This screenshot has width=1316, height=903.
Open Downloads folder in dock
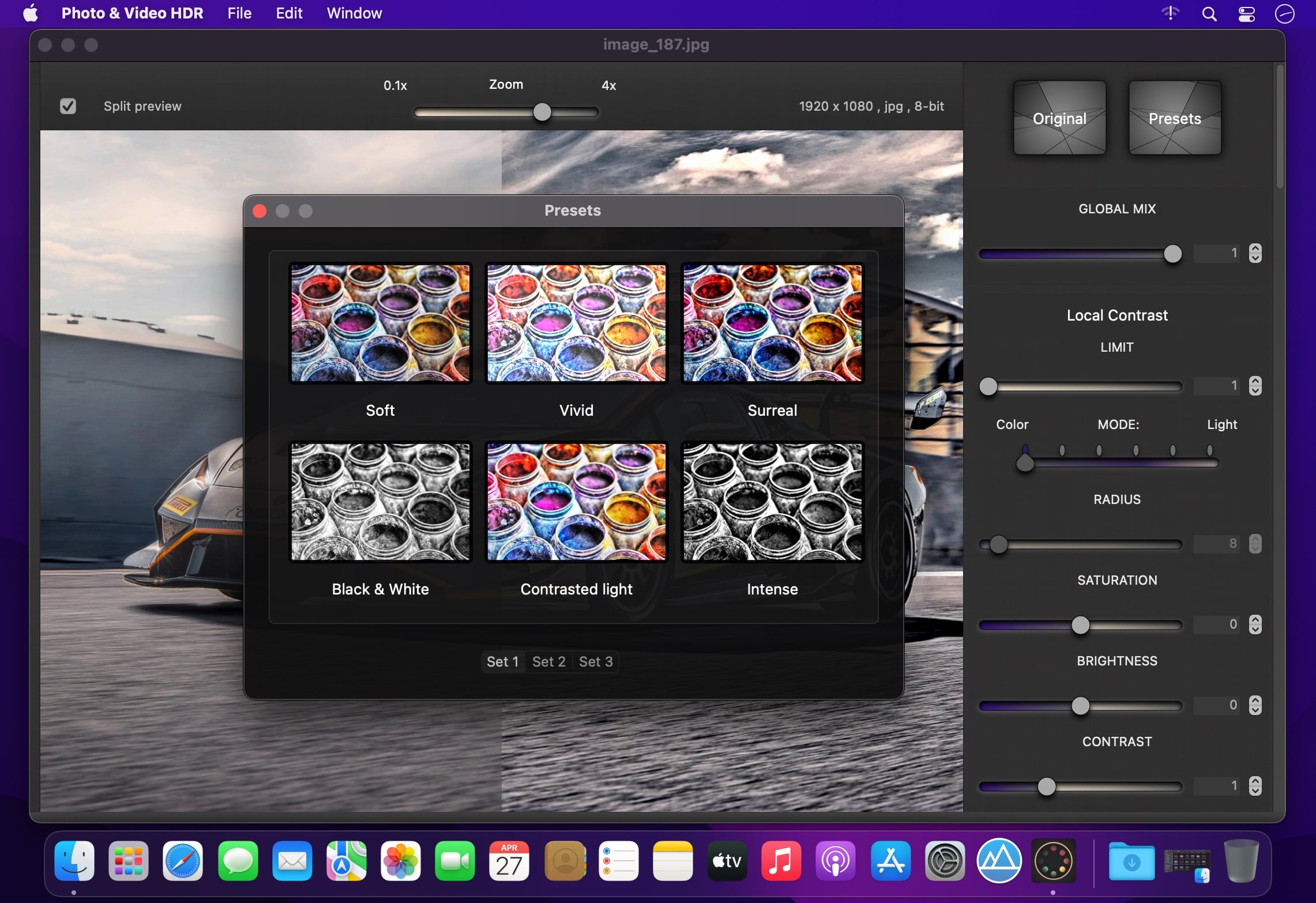(1132, 861)
